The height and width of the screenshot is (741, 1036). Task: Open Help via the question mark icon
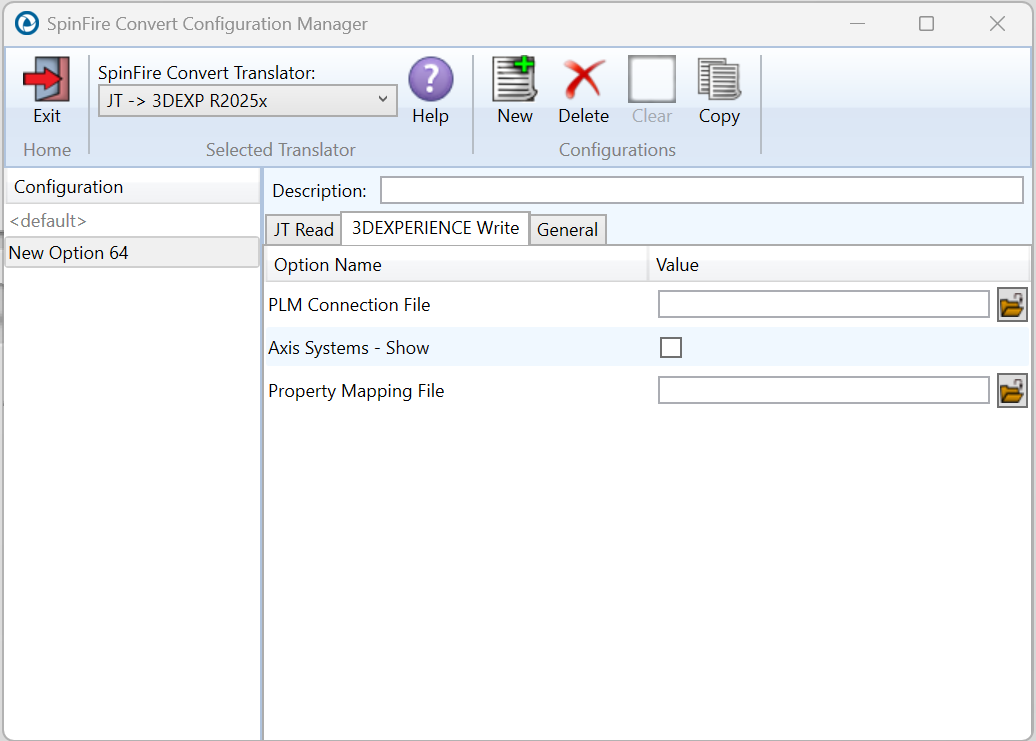[x=431, y=79]
